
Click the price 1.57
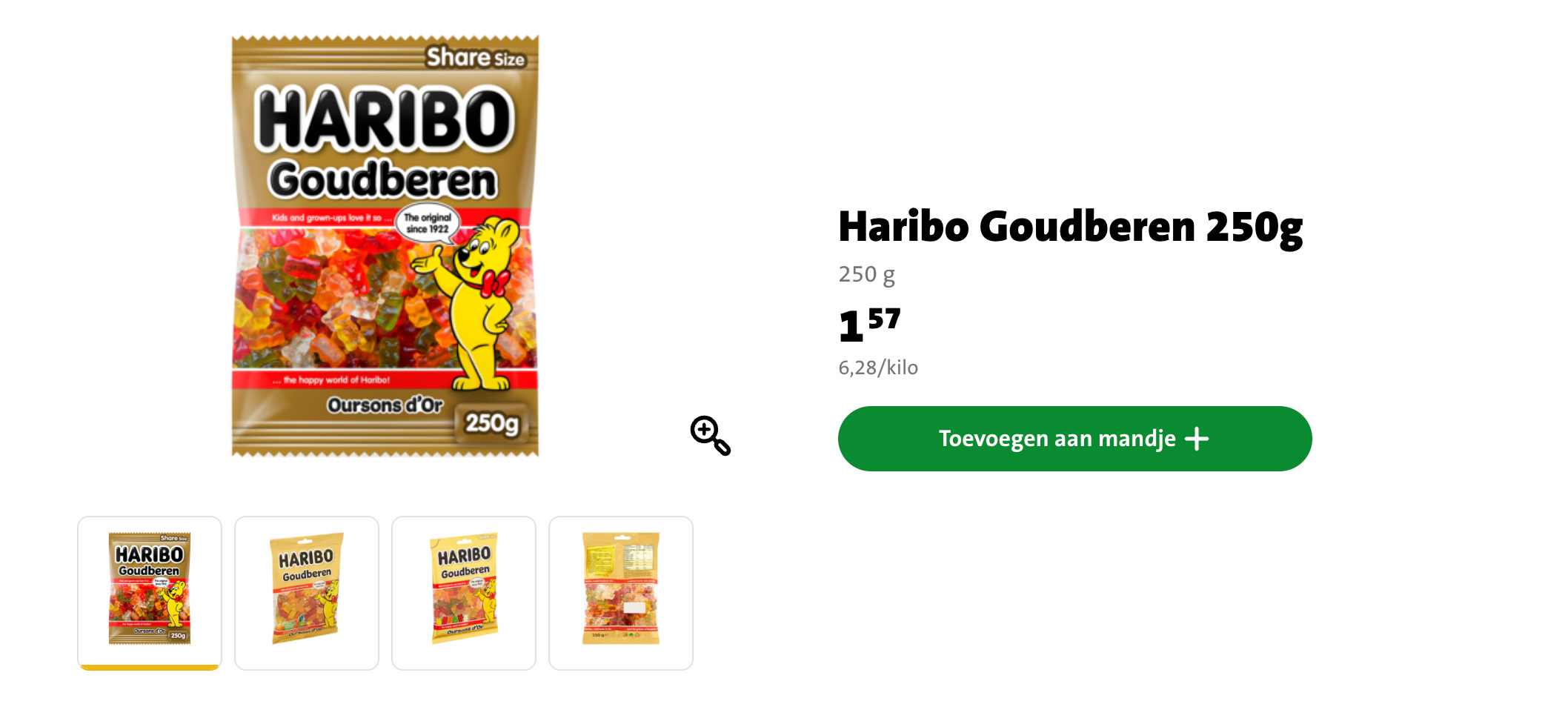[869, 325]
